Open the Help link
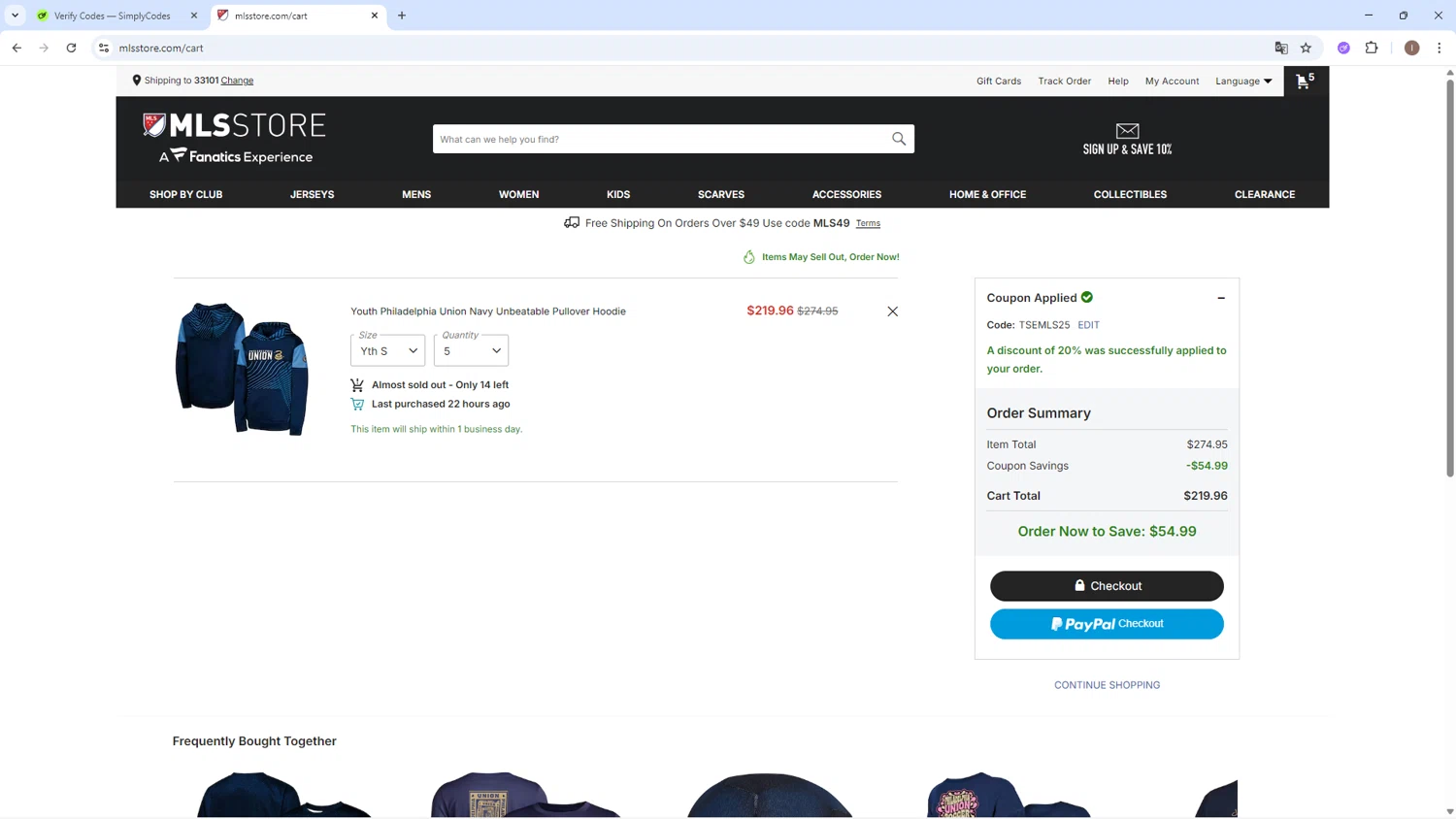Viewport: 1456px width, 819px height. 1118,82
